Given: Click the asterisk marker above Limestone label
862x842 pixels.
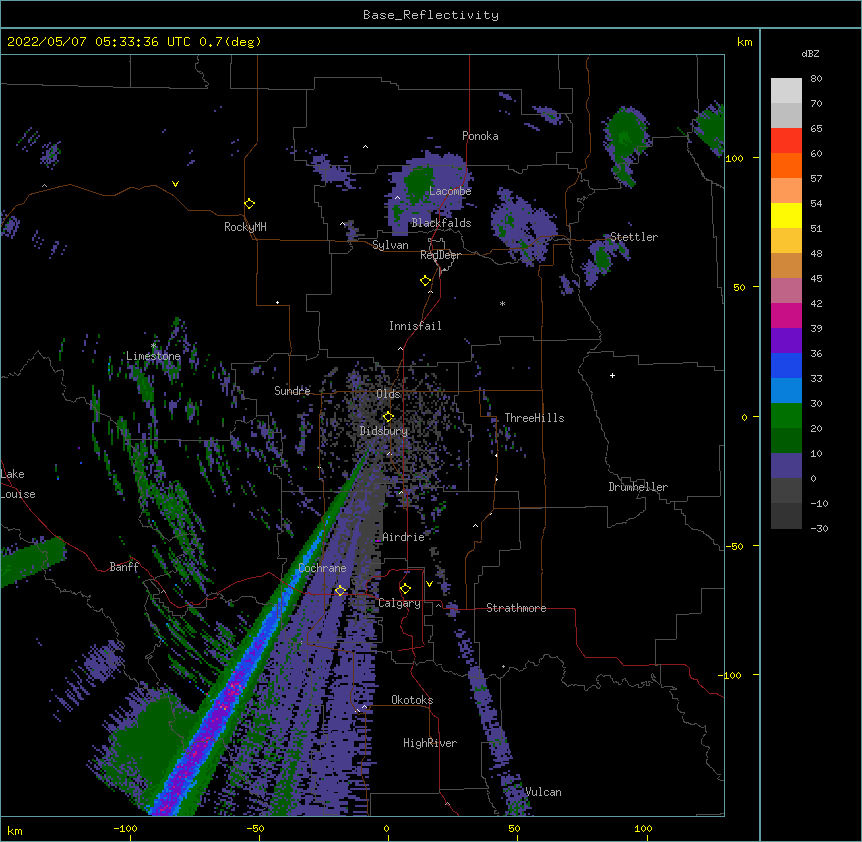Looking at the screenshot, I should (x=153, y=346).
